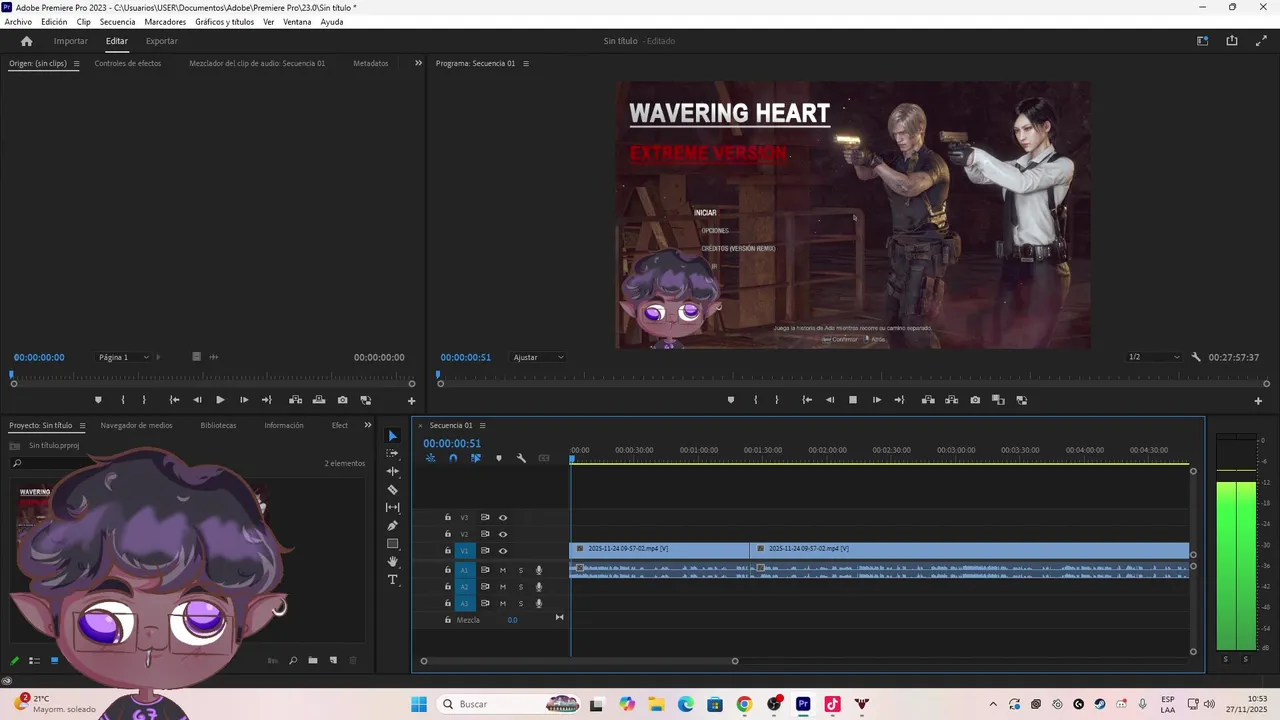Solo audio track A2
The width and height of the screenshot is (1280, 720).
pos(520,587)
